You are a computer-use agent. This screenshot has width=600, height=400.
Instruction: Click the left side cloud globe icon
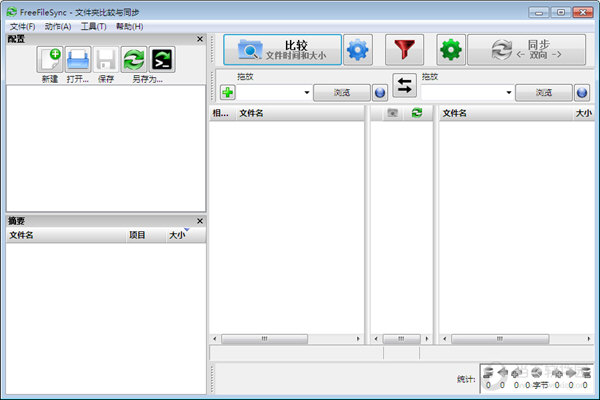(380, 93)
